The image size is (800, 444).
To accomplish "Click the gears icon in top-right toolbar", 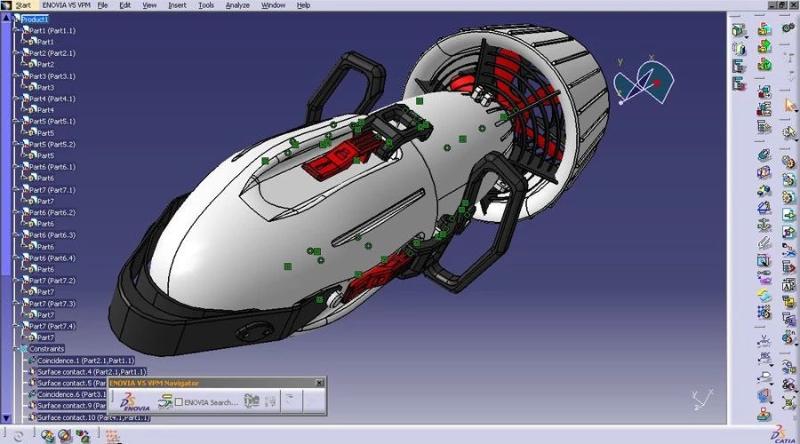I will pyautogui.click(x=788, y=28).
